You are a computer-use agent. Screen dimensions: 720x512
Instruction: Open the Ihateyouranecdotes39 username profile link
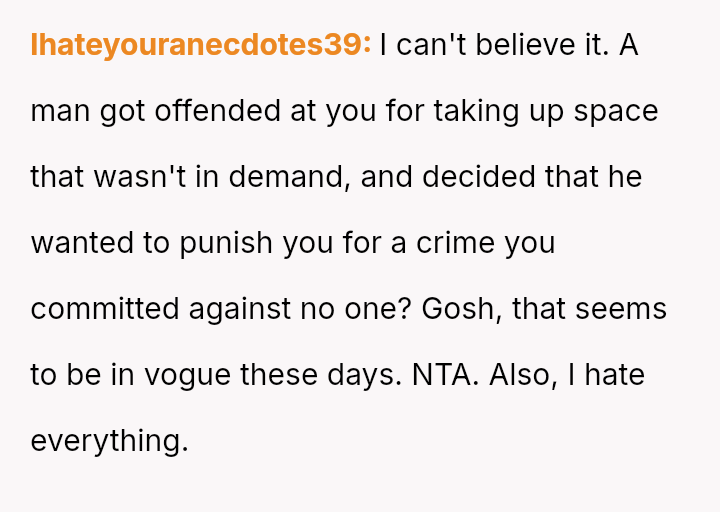coord(201,45)
